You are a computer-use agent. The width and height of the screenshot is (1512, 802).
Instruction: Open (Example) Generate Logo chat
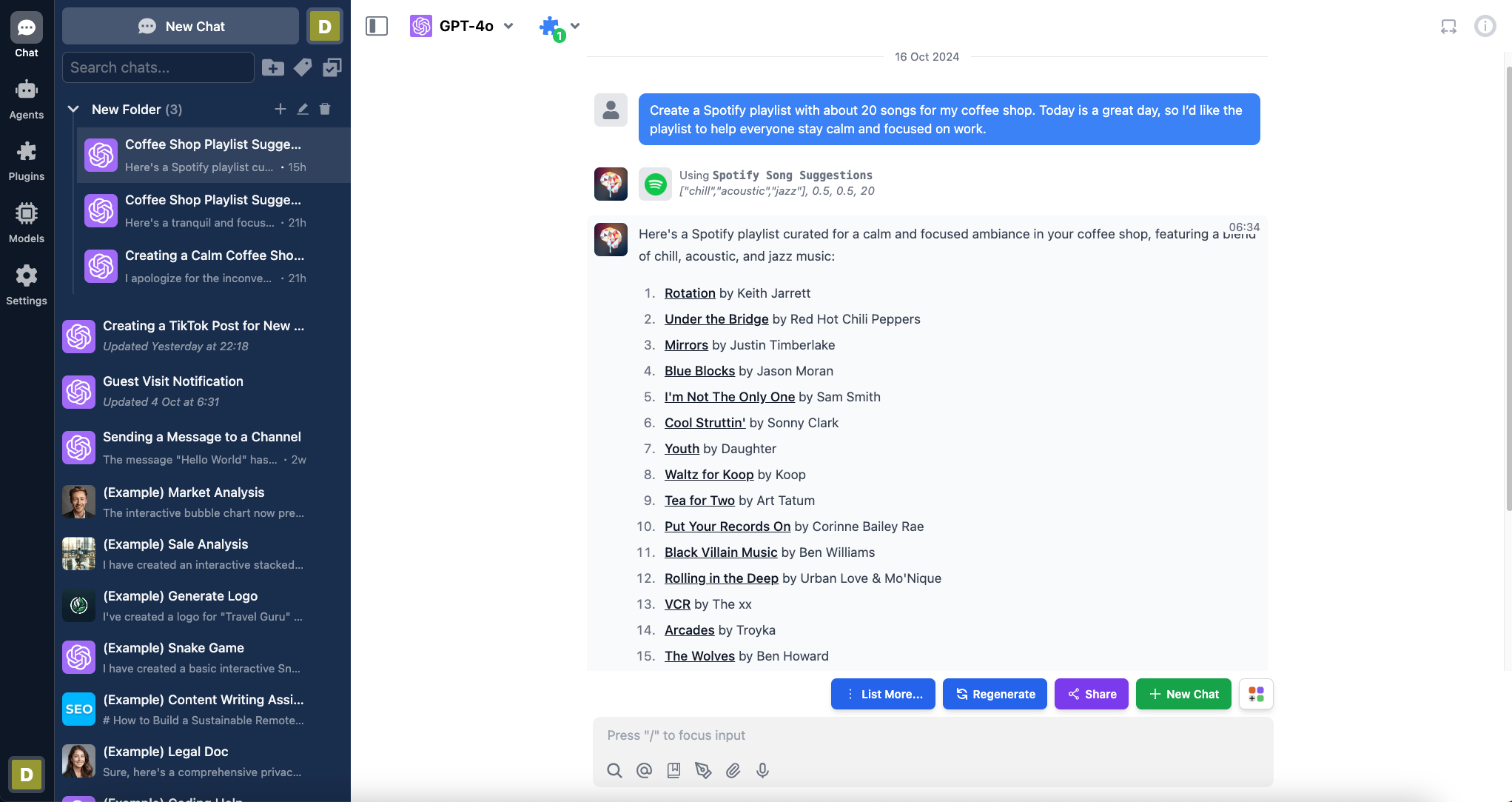203,606
